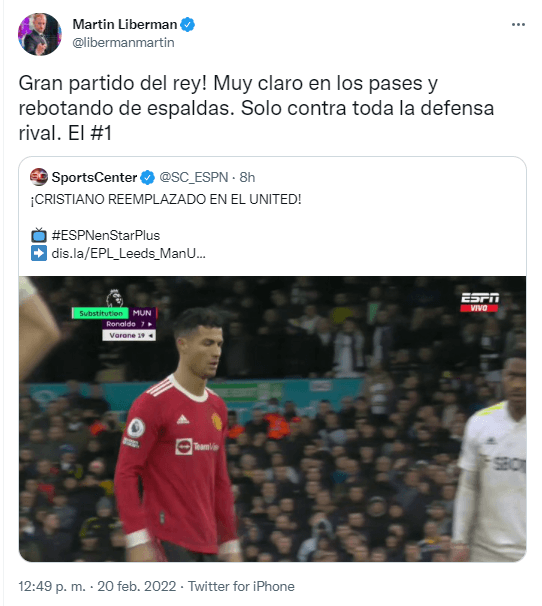Follow the dis.la/EPL_Leeds_ManU link
Screen dimensions: 542x606
pyautogui.click(x=128, y=254)
